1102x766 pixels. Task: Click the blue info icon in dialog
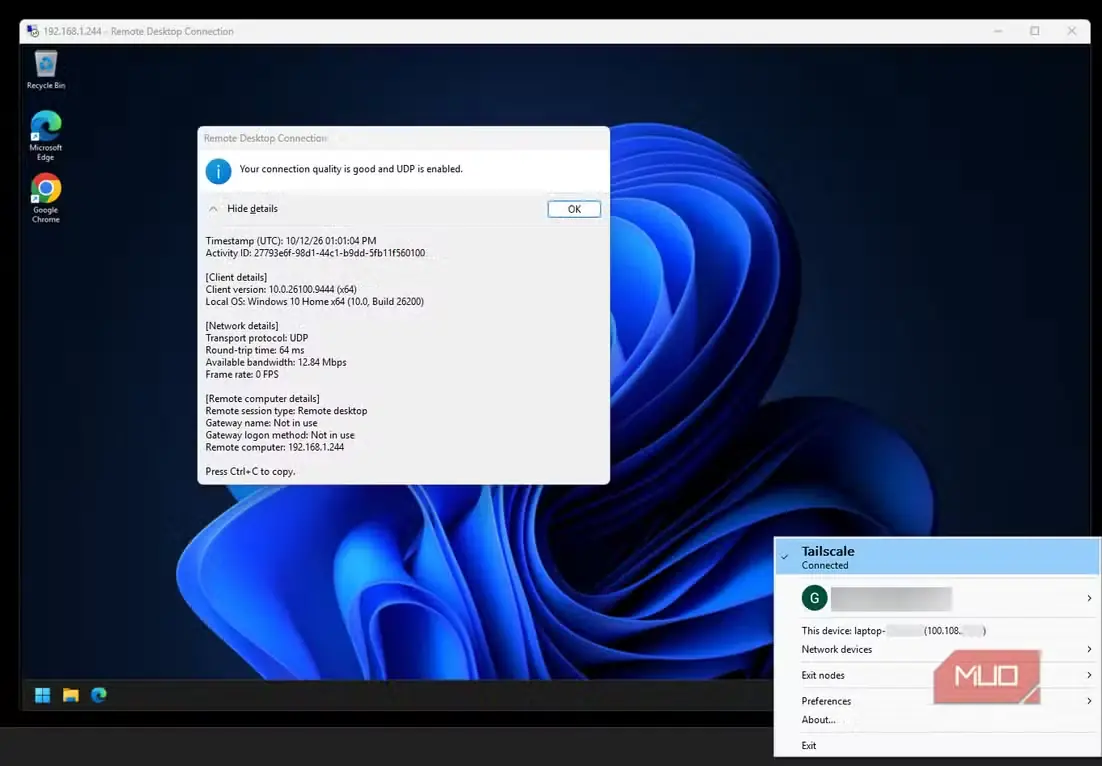tap(218, 171)
